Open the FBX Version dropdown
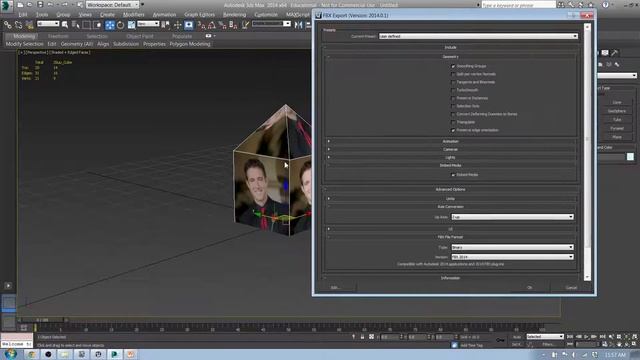This screenshot has width=640, height=360. [512, 257]
